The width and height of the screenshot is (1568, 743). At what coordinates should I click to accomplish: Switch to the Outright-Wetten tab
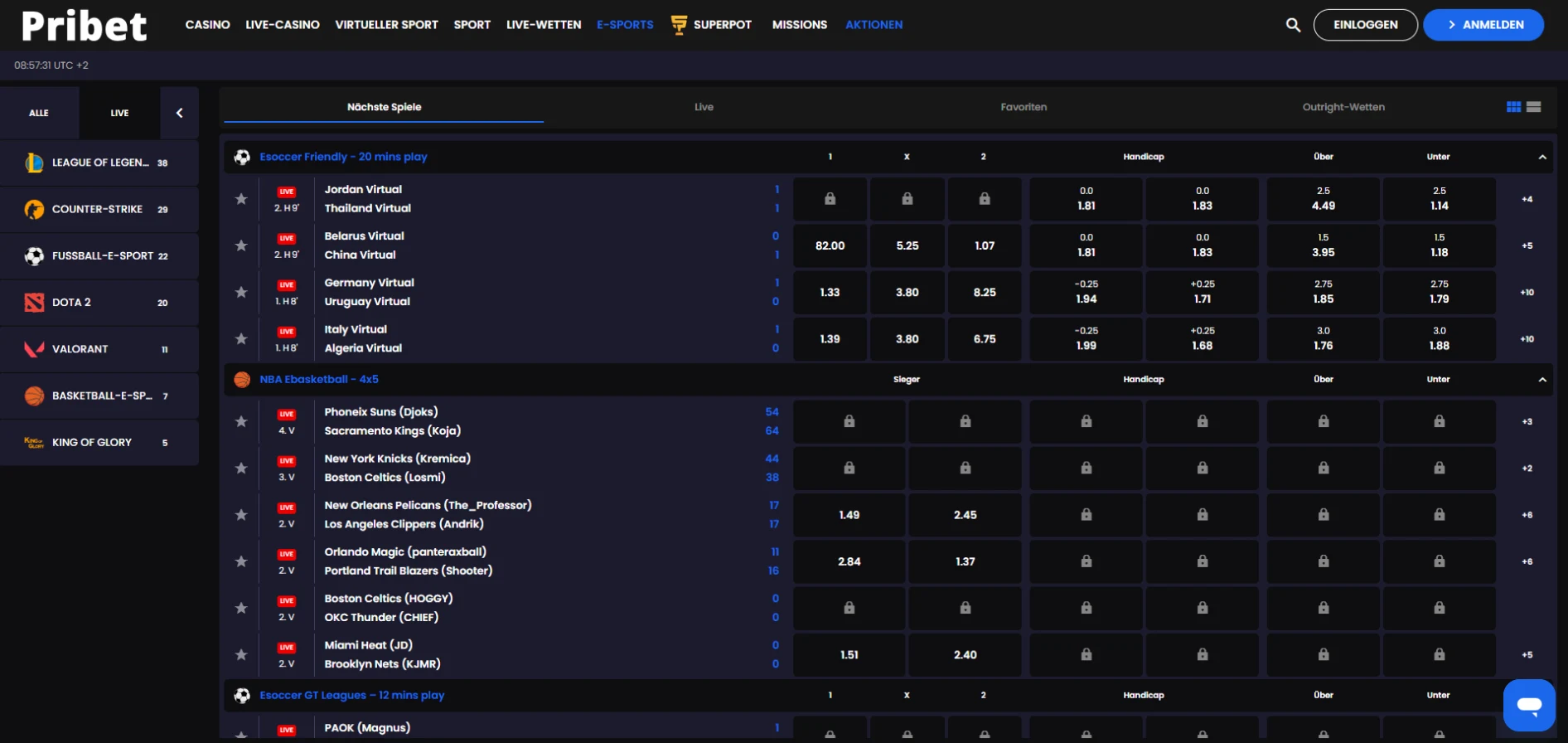point(1343,107)
